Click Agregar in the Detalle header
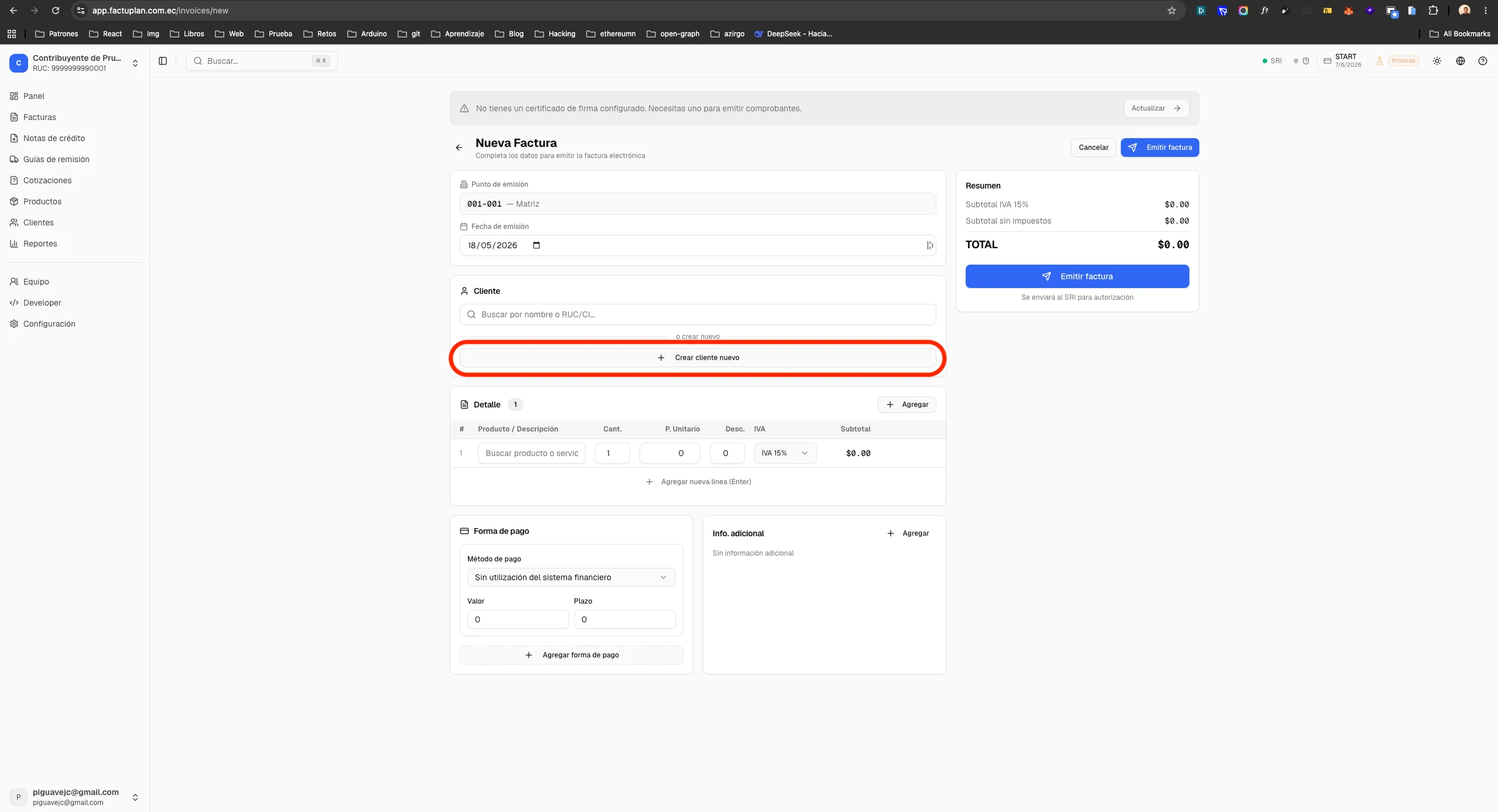 (907, 405)
